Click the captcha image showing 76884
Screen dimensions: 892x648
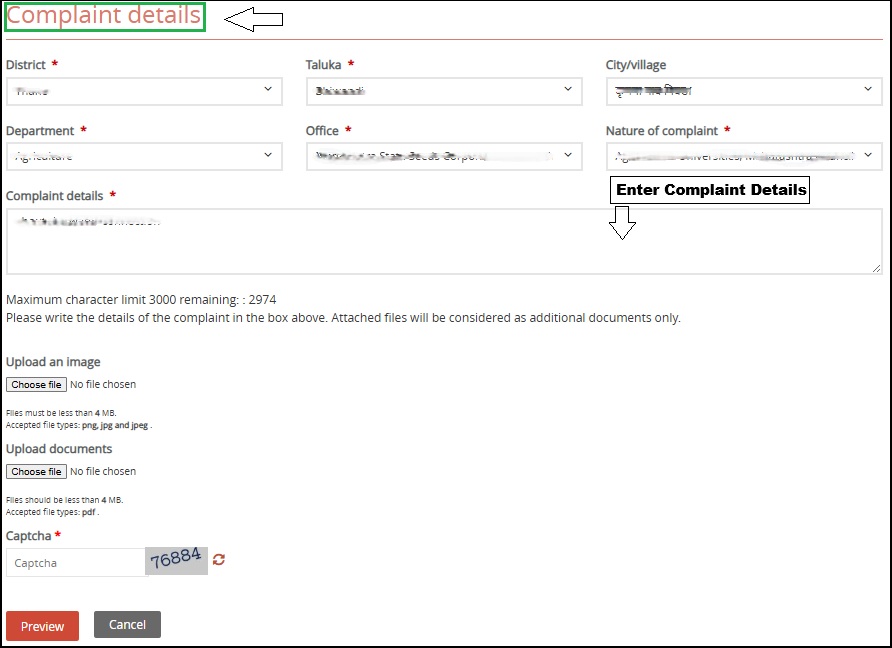point(177,560)
